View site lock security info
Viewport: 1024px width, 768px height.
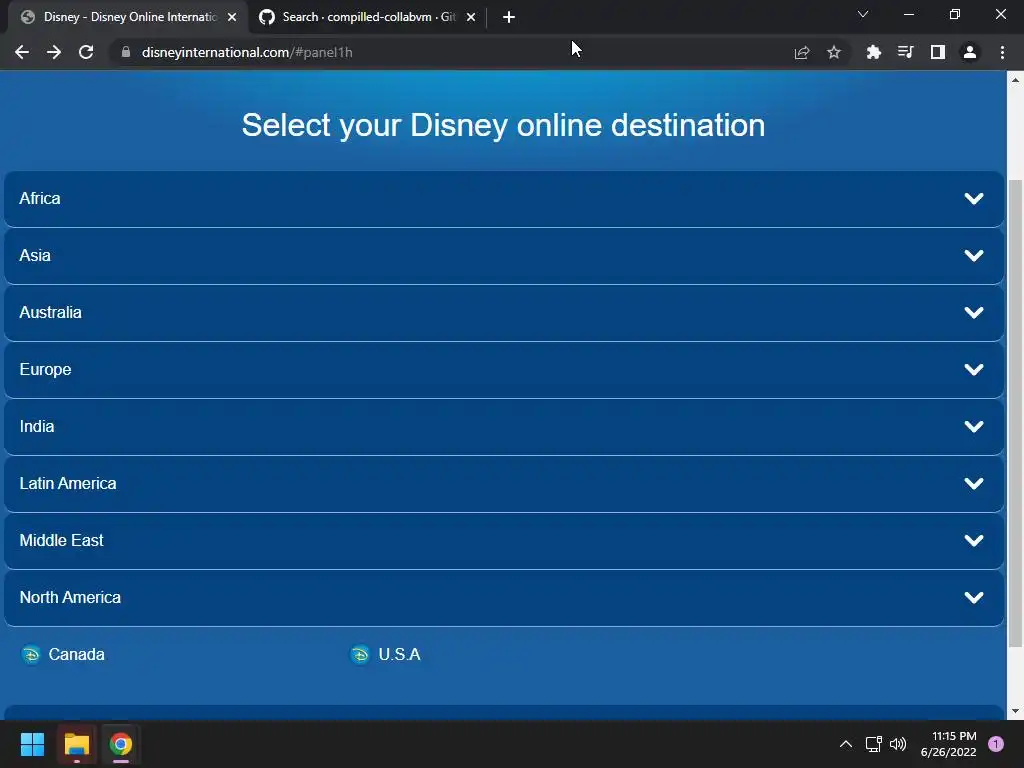(x=126, y=52)
